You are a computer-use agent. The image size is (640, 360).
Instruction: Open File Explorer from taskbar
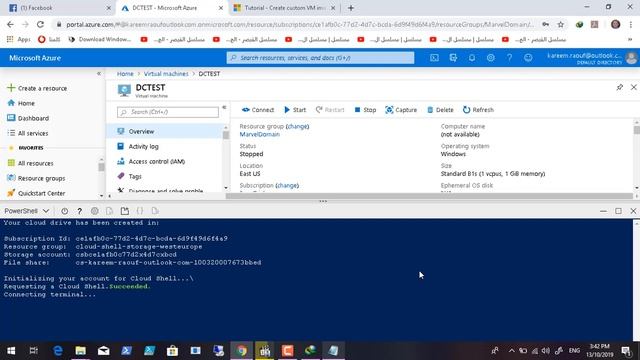(80, 351)
